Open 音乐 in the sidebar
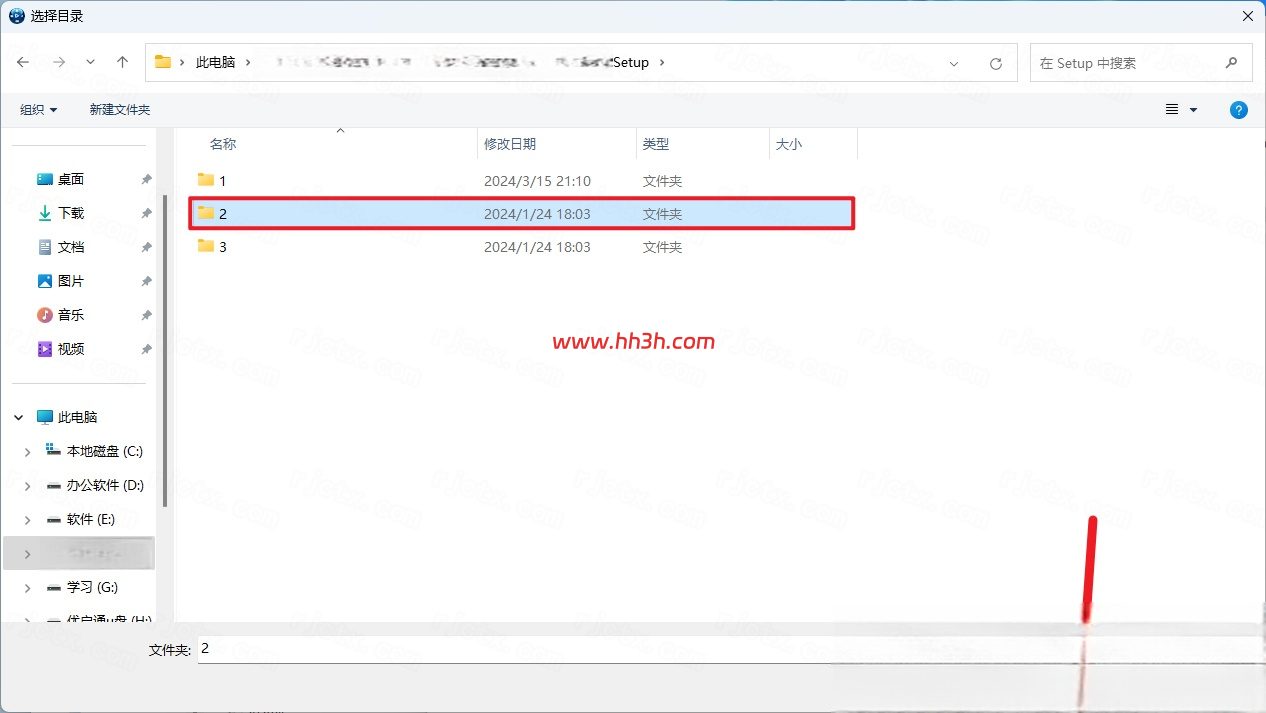1266x713 pixels. [x=71, y=315]
